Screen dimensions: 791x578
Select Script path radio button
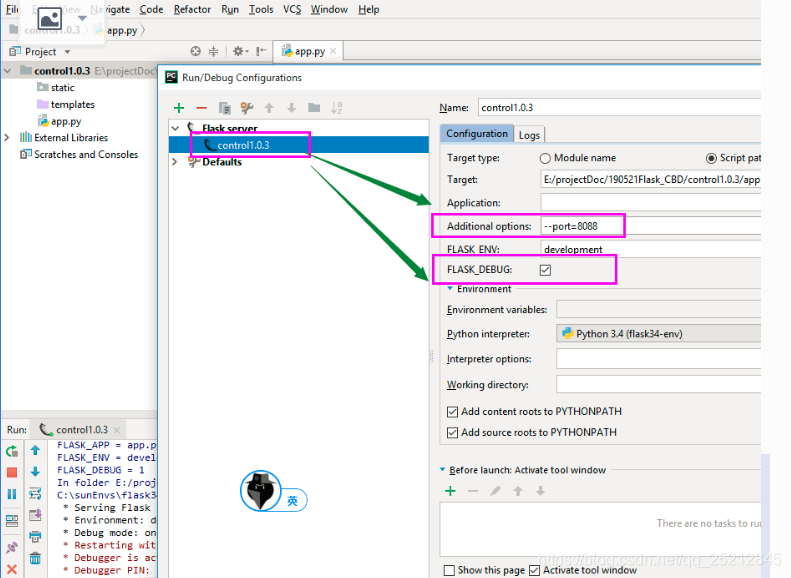pos(711,158)
